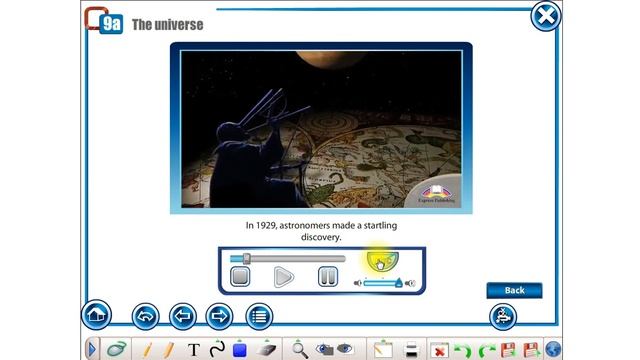
Task: Click the first red floppy save icon
Action: pos(508,350)
